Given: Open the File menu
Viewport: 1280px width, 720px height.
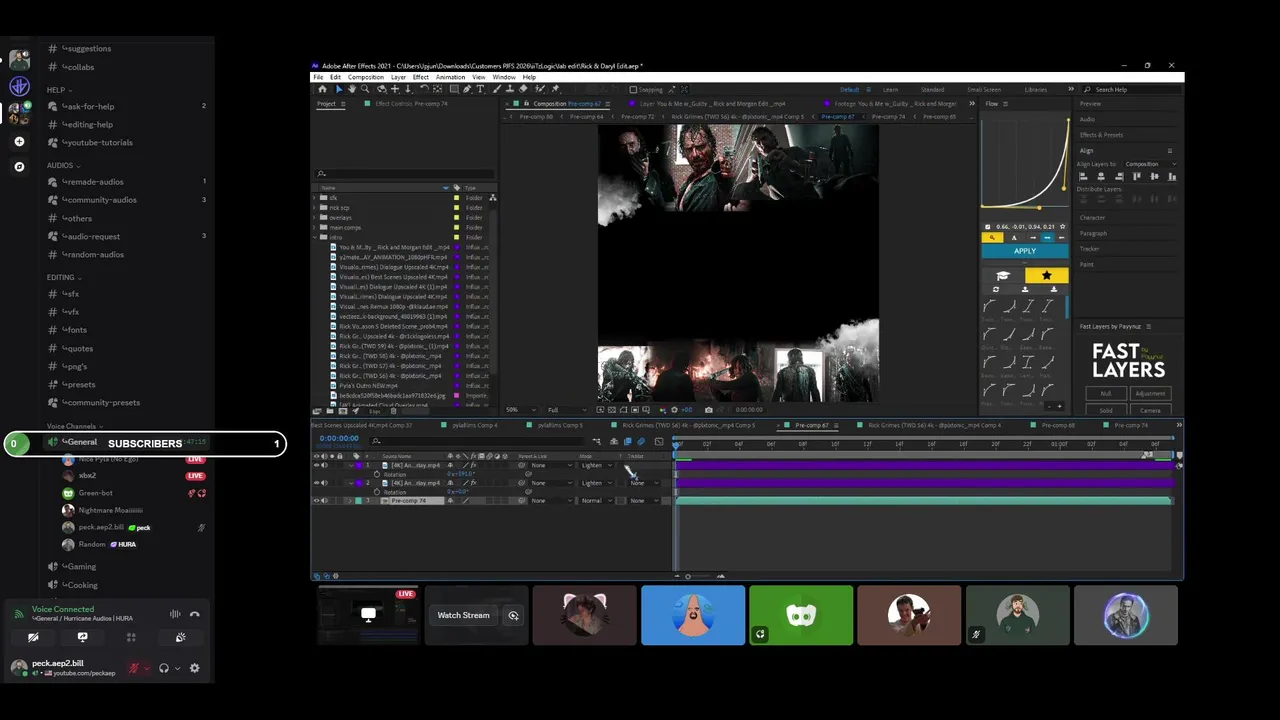Looking at the screenshot, I should coord(319,77).
